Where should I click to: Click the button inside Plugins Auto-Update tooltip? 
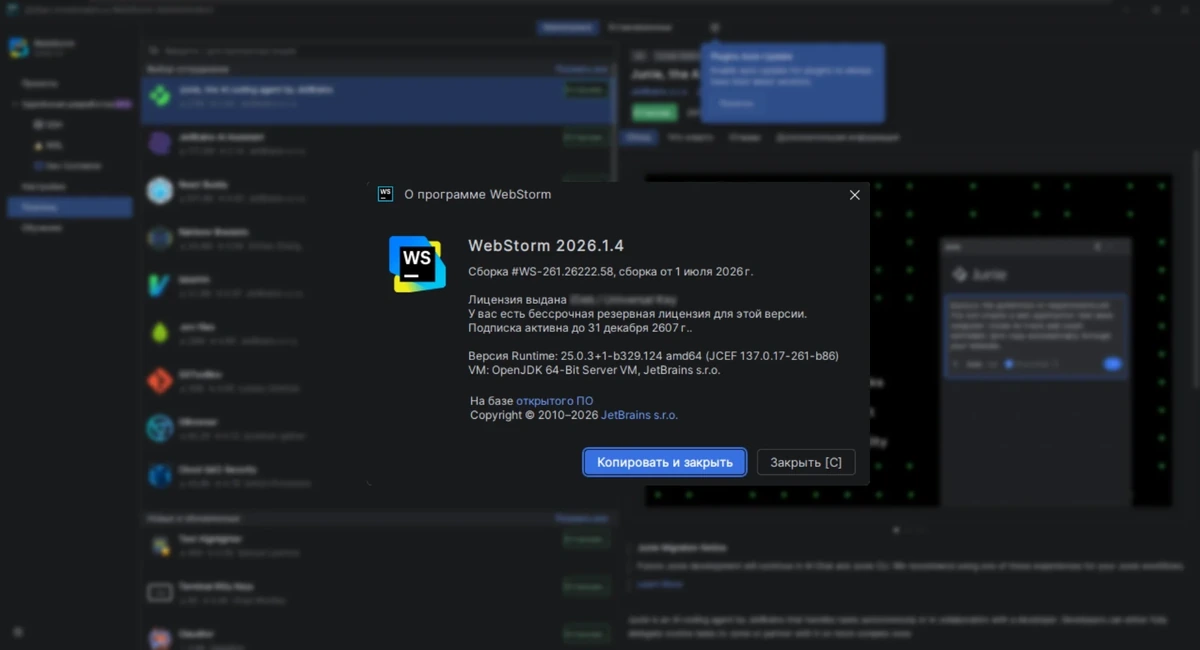pos(737,103)
